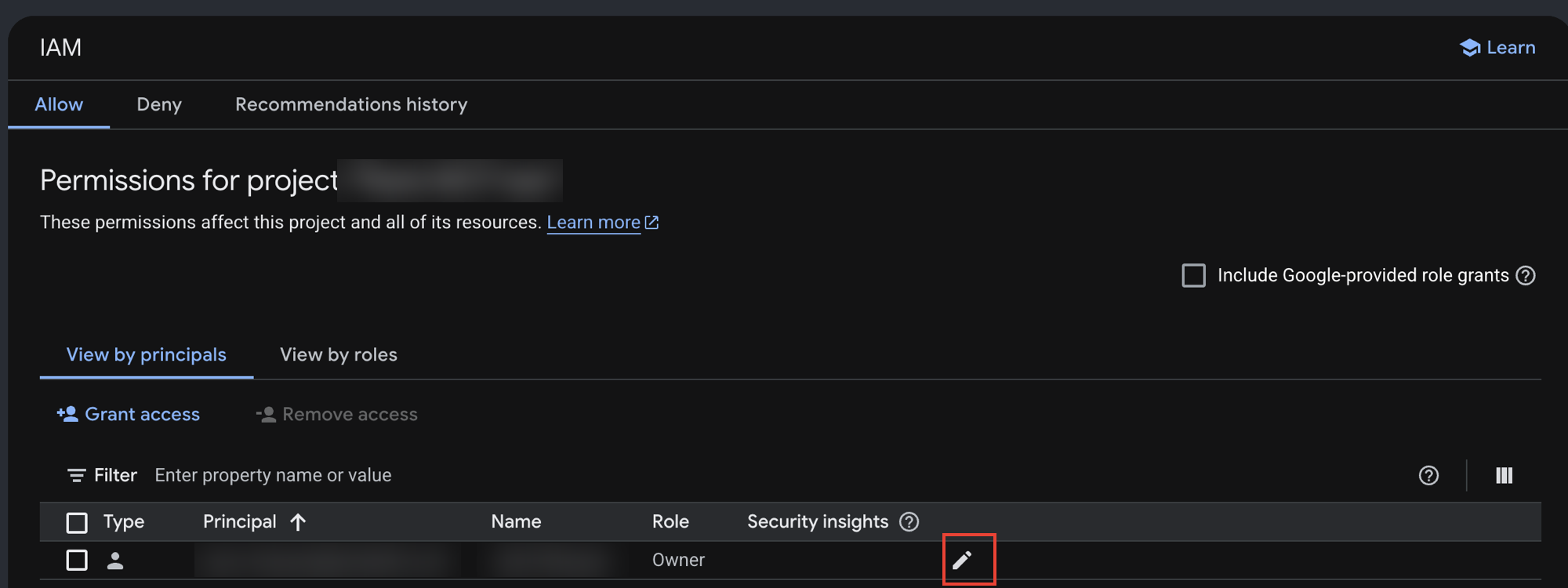Click the Learn graduation cap icon
This screenshot has width=1568, height=588.
click(1470, 48)
